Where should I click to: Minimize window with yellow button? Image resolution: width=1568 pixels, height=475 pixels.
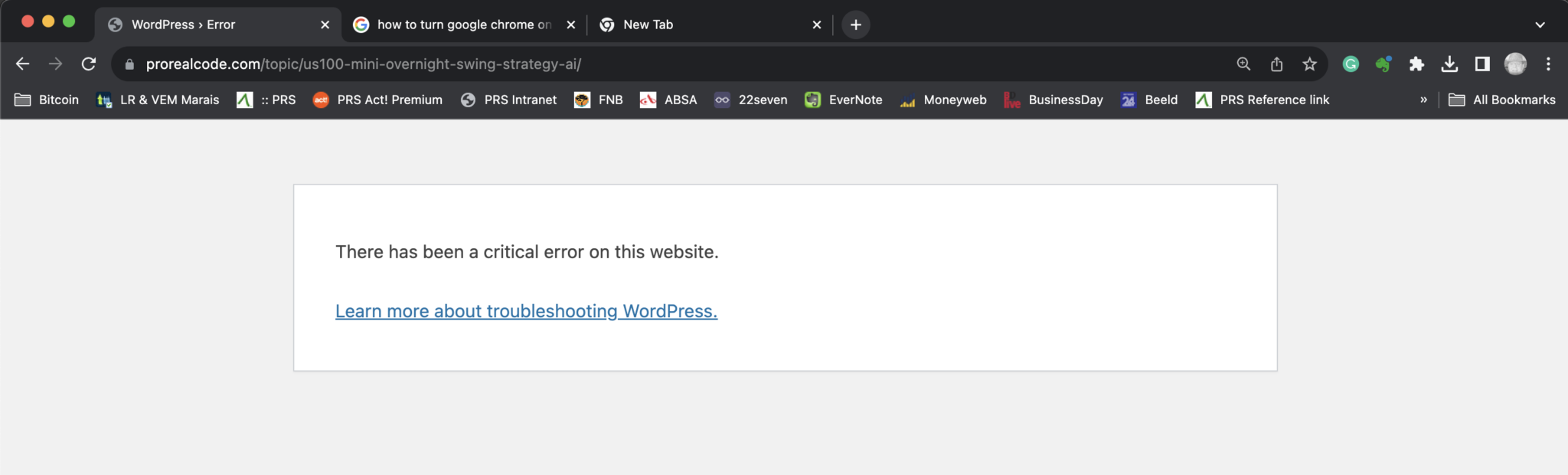[x=48, y=21]
